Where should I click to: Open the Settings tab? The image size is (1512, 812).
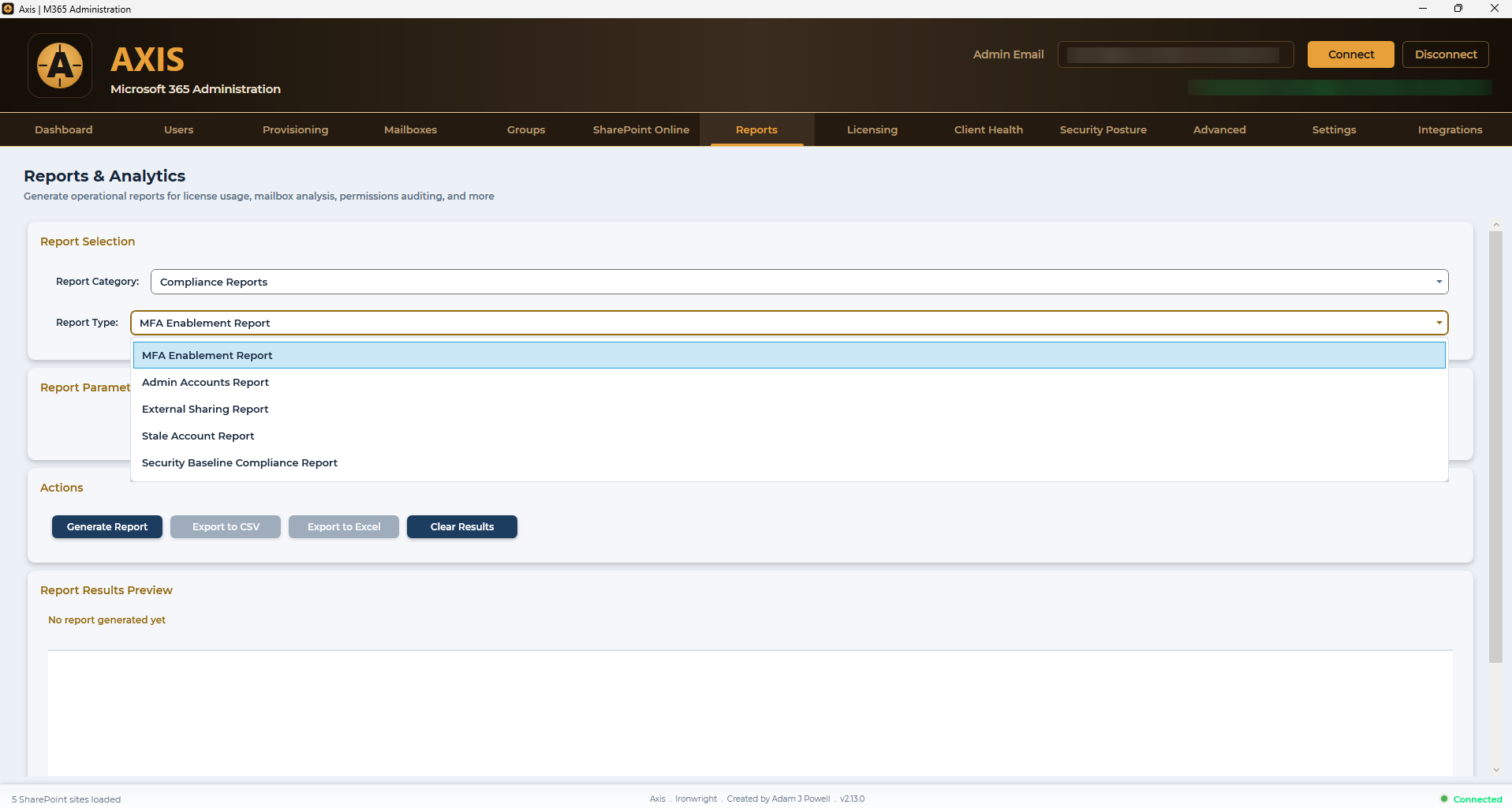click(1335, 129)
